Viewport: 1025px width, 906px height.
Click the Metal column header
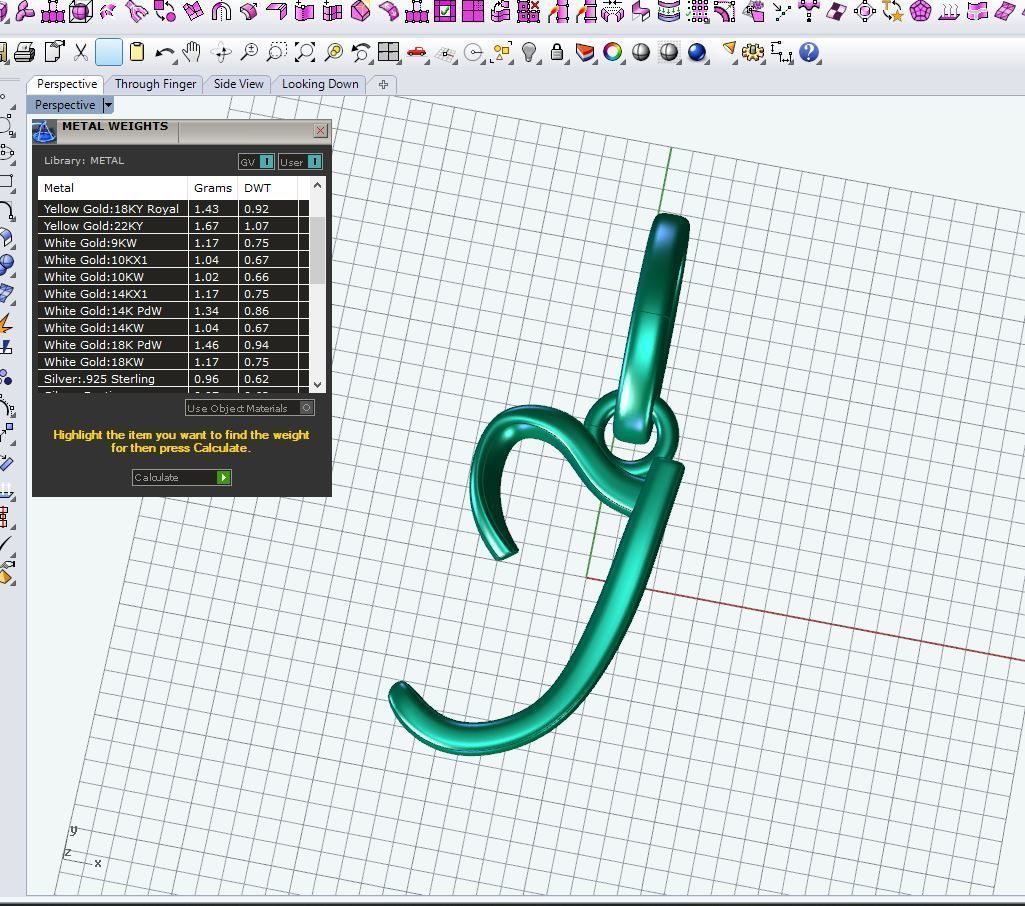[x=112, y=188]
